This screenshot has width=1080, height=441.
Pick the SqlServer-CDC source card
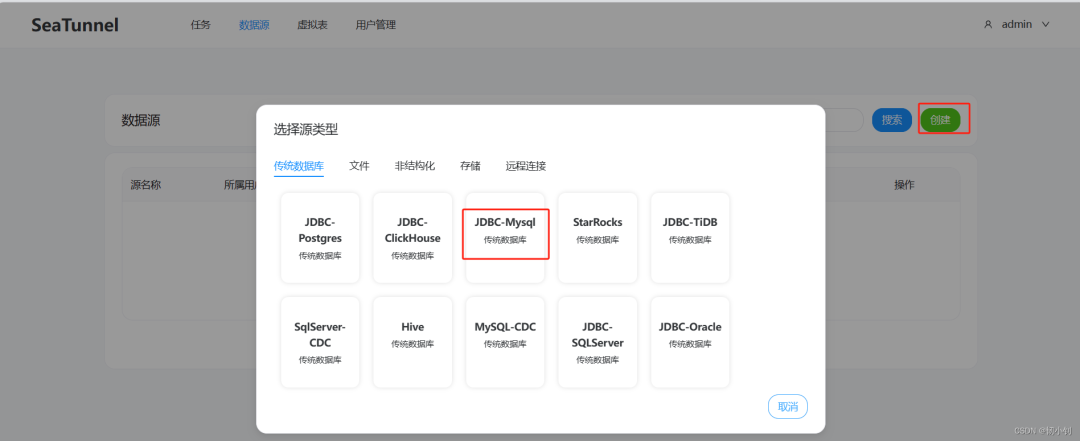pyautogui.click(x=320, y=342)
